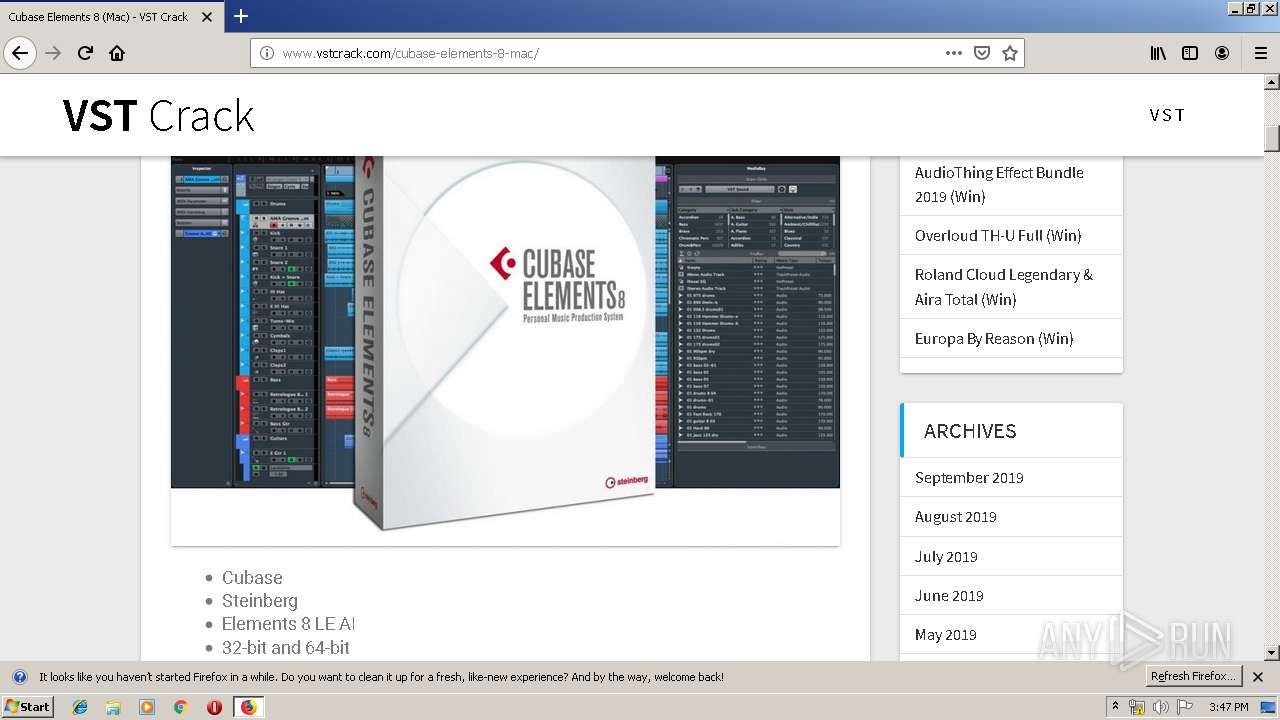
Task: Open the network tray icon
Action: click(x=1137, y=707)
